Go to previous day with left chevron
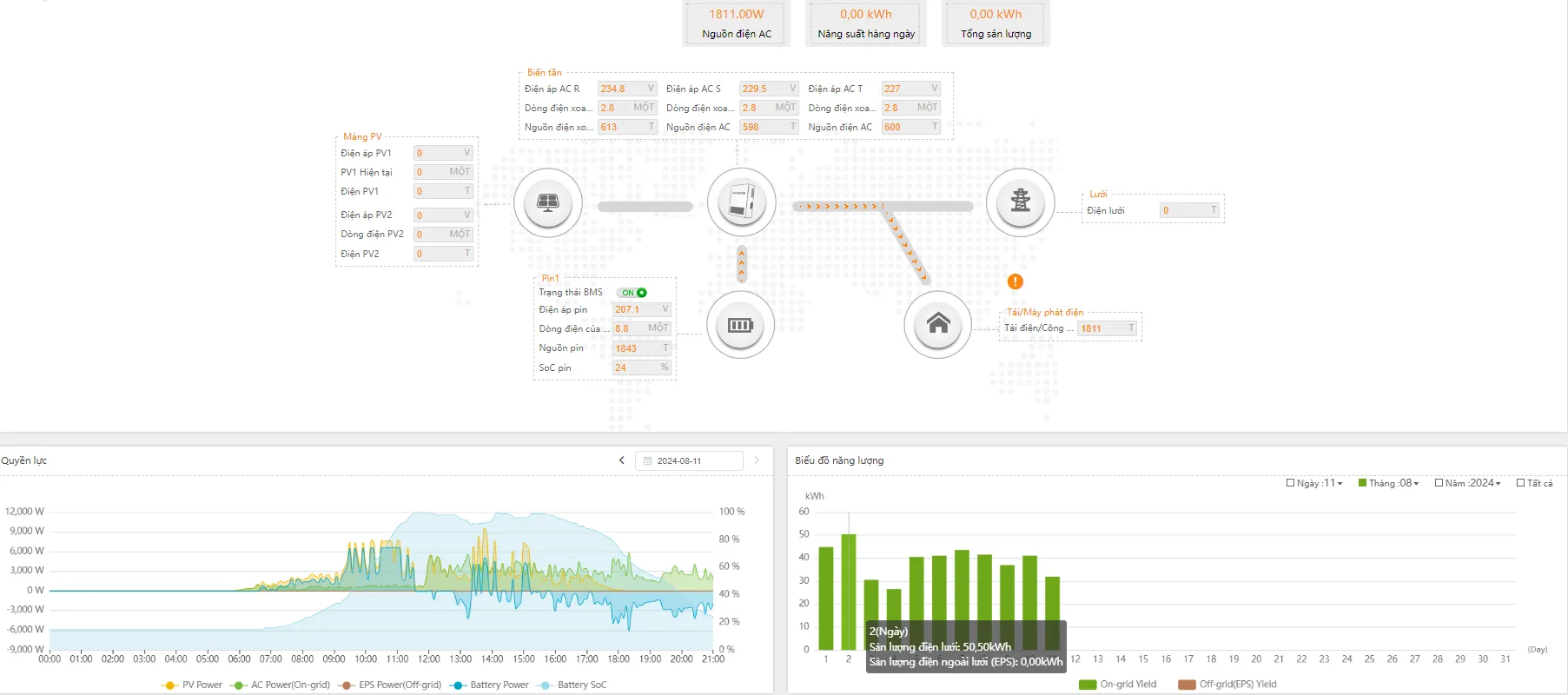1568x695 pixels. [621, 460]
